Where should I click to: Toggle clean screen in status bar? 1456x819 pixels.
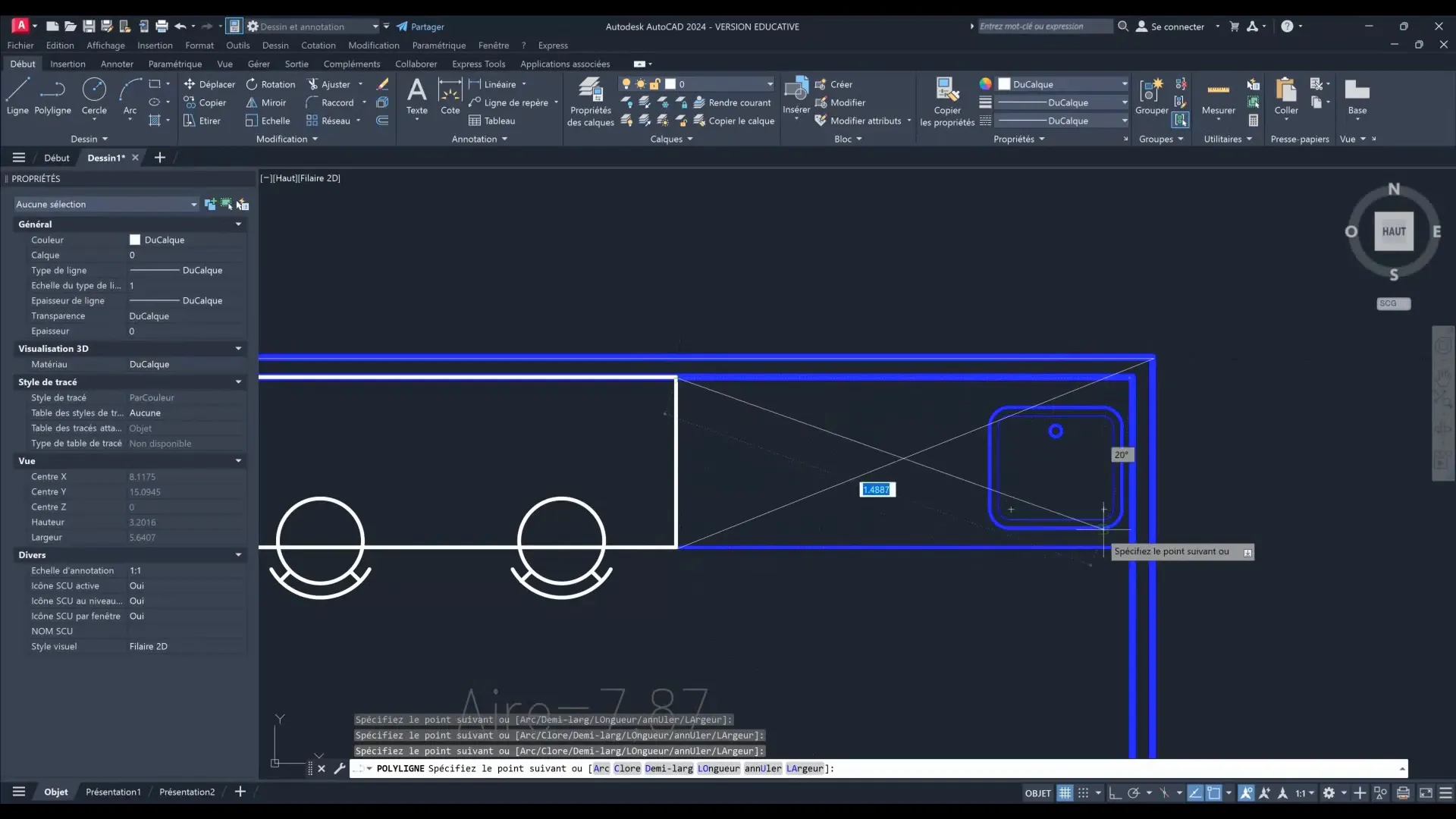(1426, 792)
